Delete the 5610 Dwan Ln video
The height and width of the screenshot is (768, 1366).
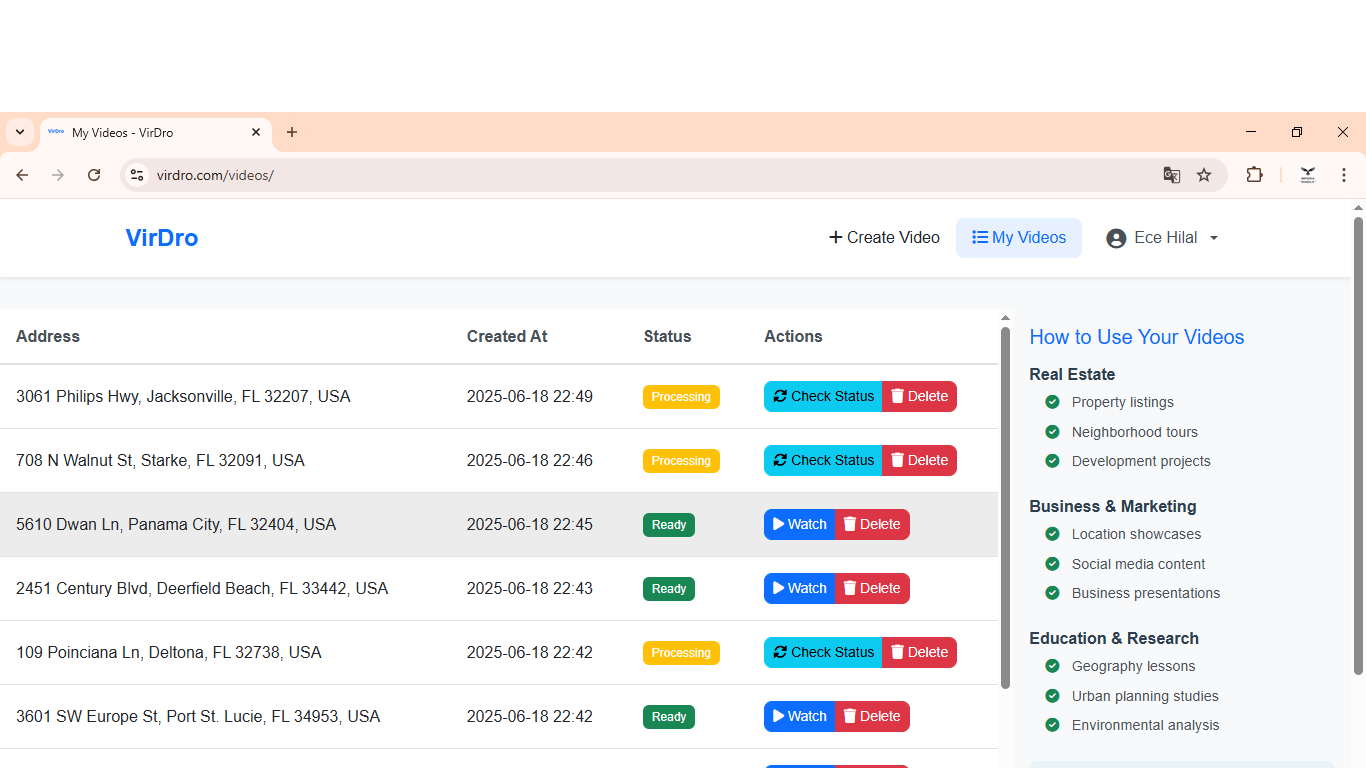pos(872,525)
